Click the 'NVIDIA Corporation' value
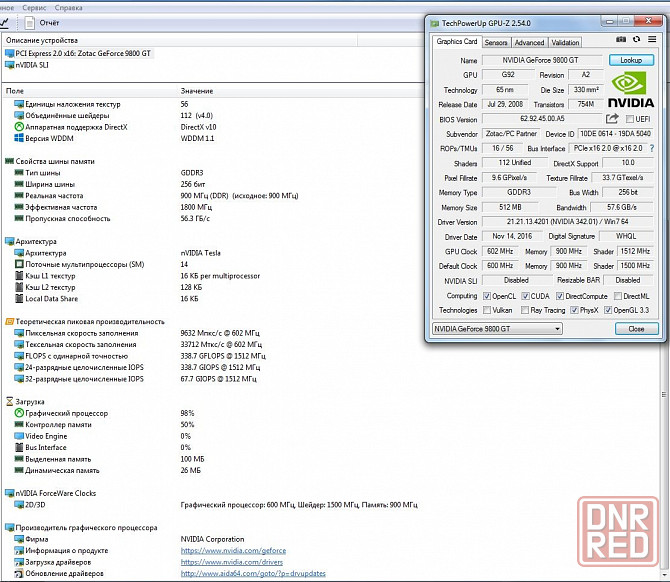670x582 pixels. pyautogui.click(x=212, y=539)
